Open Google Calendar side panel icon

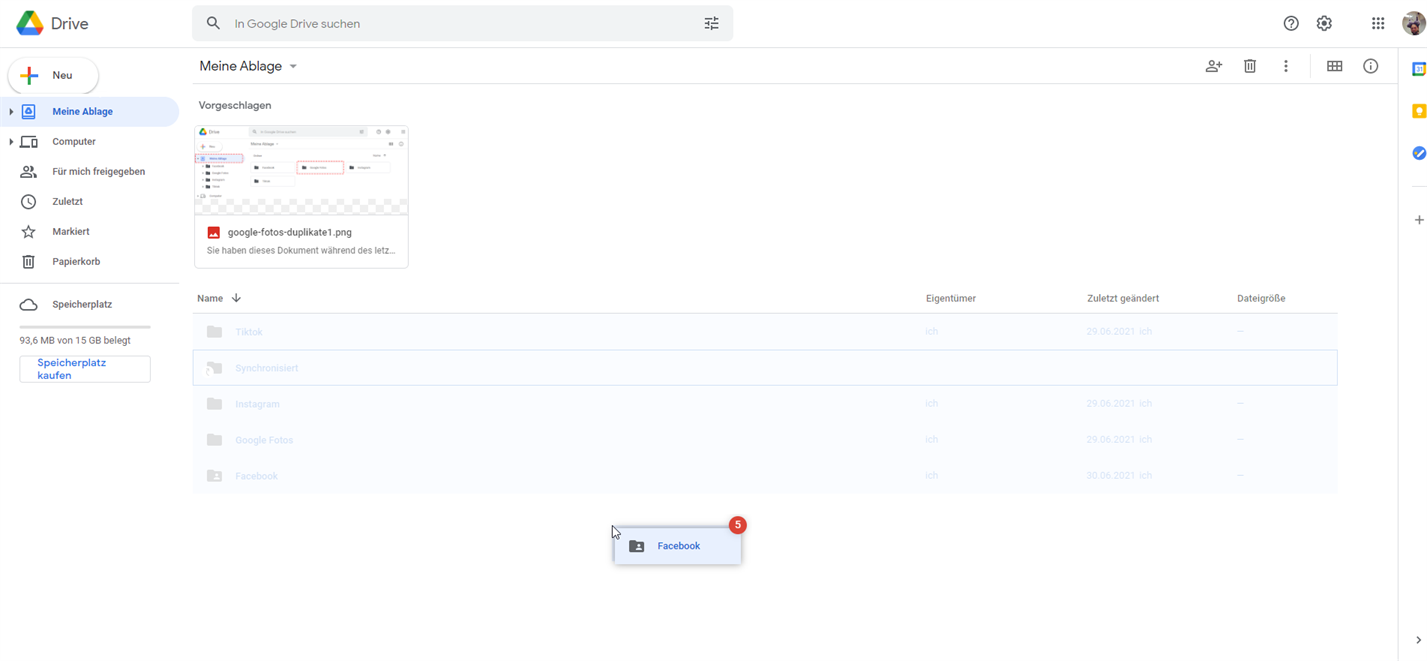[x=1418, y=69]
